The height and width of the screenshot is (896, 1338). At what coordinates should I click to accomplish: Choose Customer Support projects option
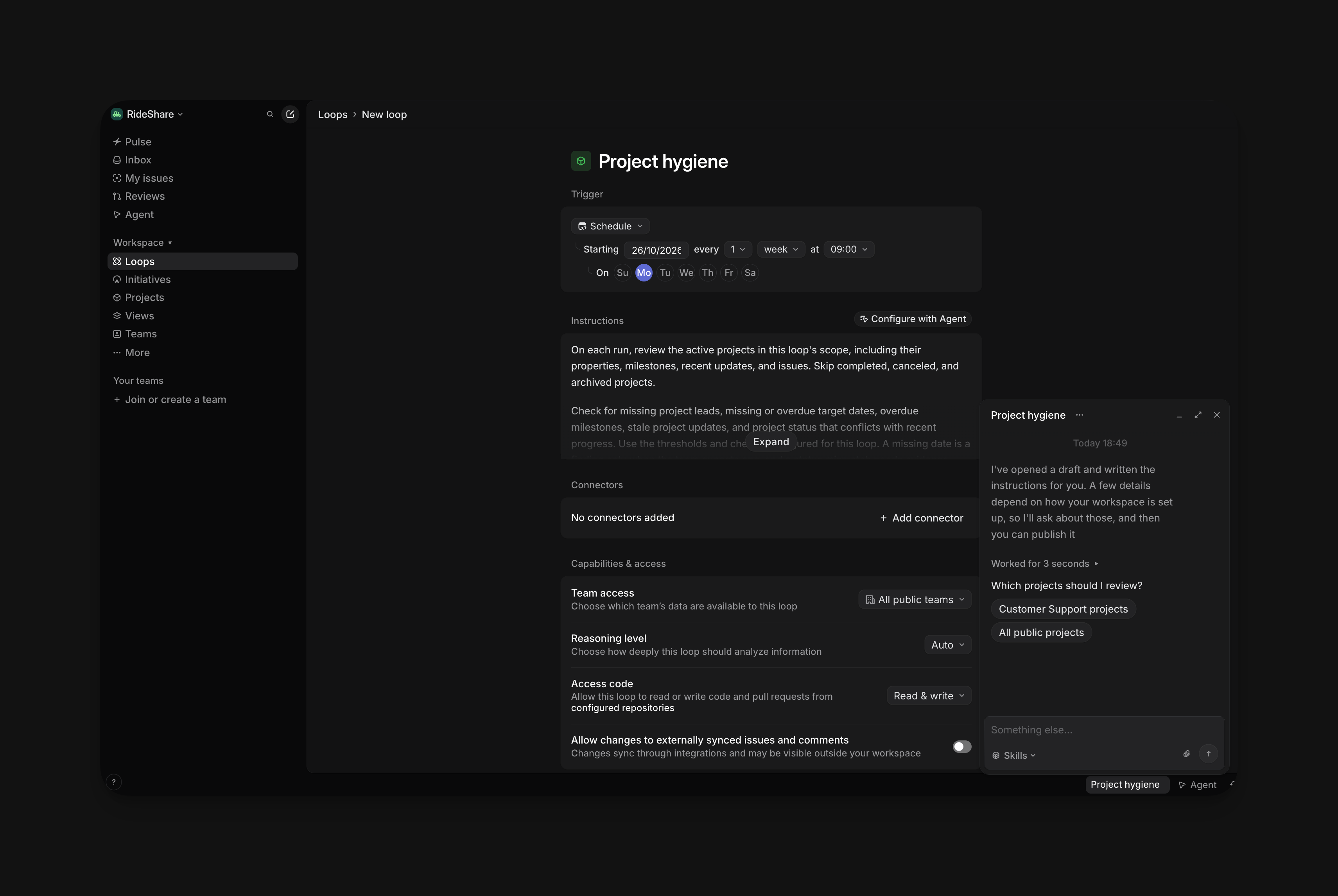1063,609
